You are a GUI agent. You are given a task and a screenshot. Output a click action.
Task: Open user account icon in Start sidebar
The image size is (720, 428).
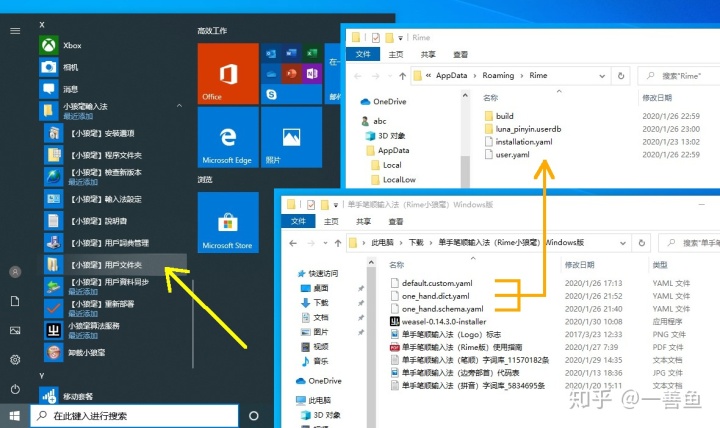click(15, 272)
